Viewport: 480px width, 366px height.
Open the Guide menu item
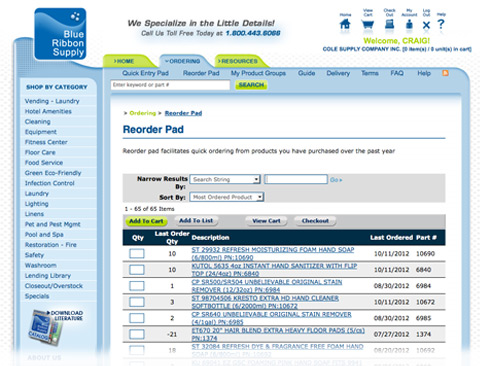click(x=306, y=73)
